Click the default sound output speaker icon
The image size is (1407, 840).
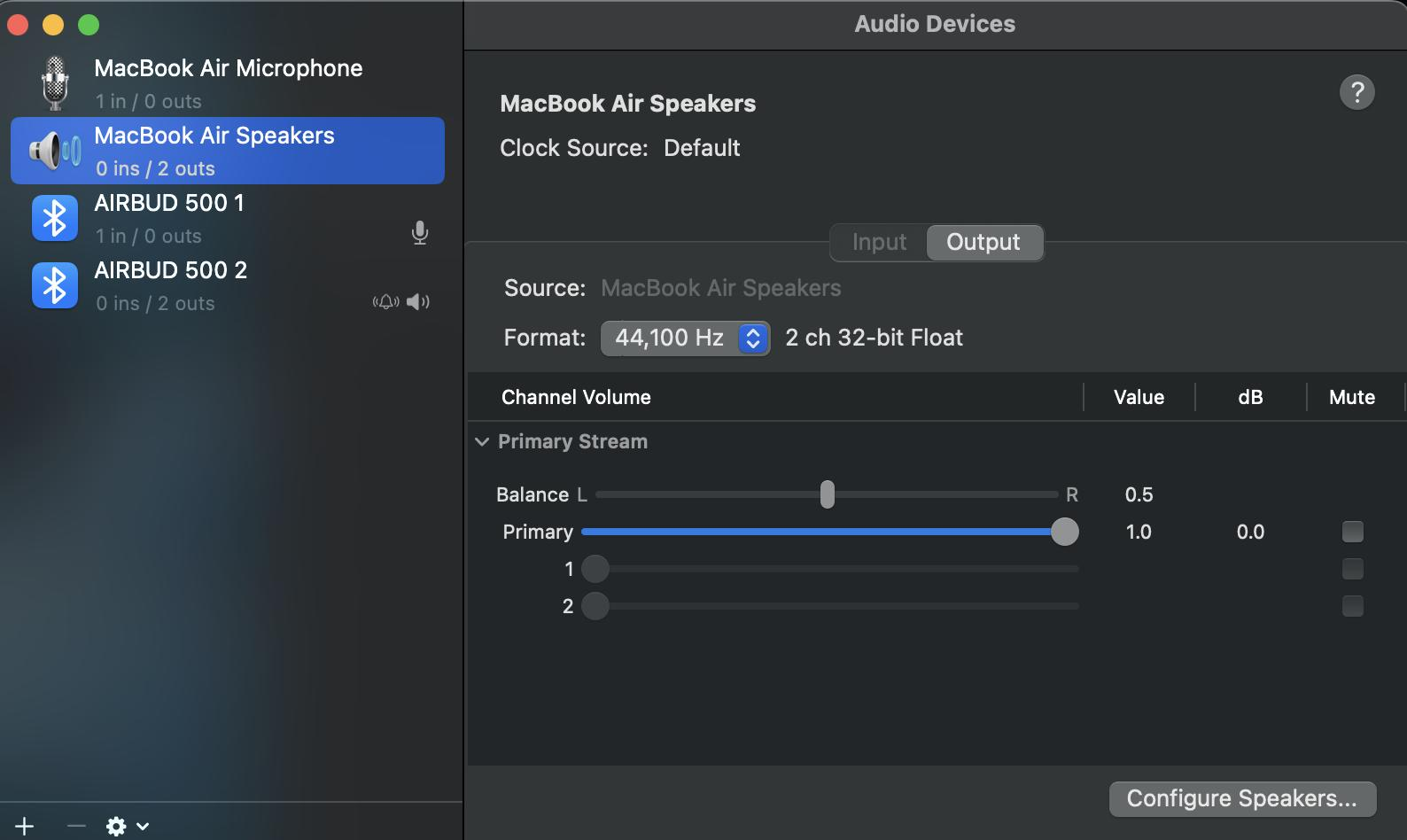click(x=418, y=302)
